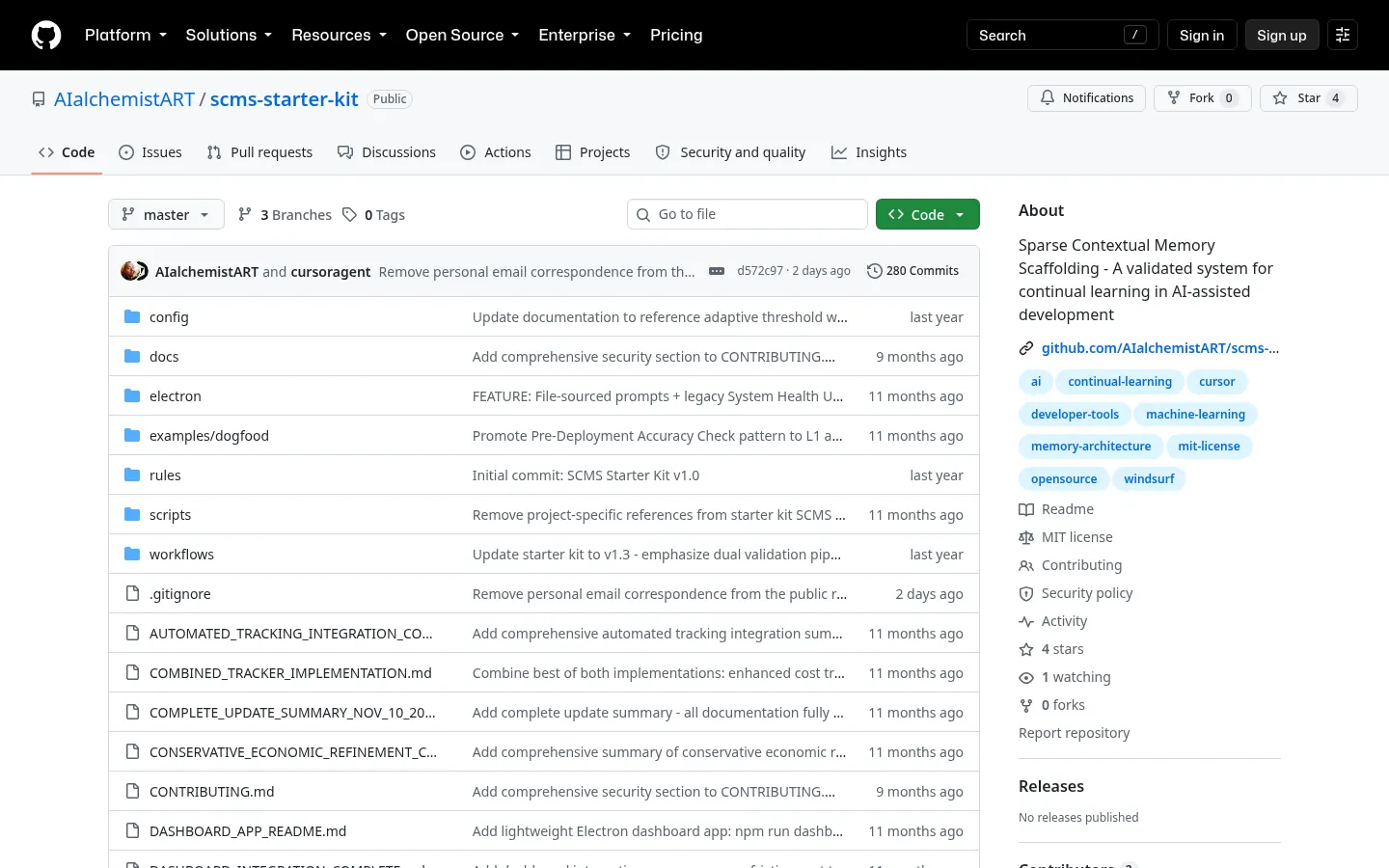
Task: Open COMBINED_TRACKER_IMPLEMENTATION.md file
Action: pyautogui.click(x=290, y=673)
